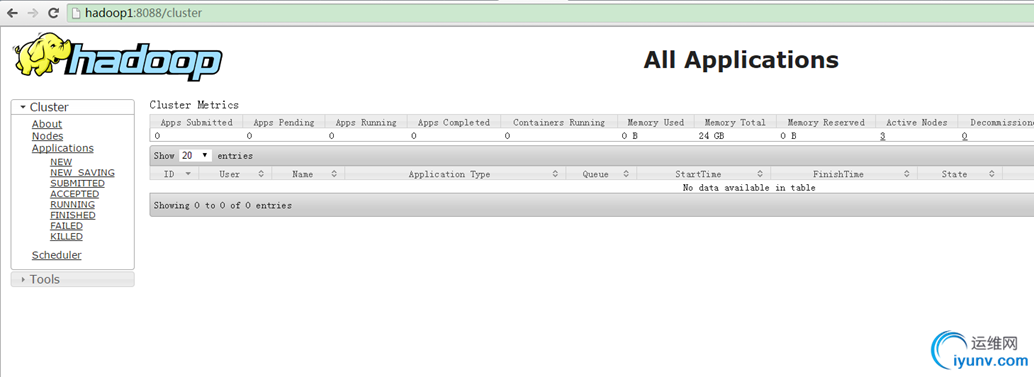Viewport: 1034px width, 377px height.
Task: Click the Decommissioned nodes count link 0
Action: pyautogui.click(x=965, y=136)
